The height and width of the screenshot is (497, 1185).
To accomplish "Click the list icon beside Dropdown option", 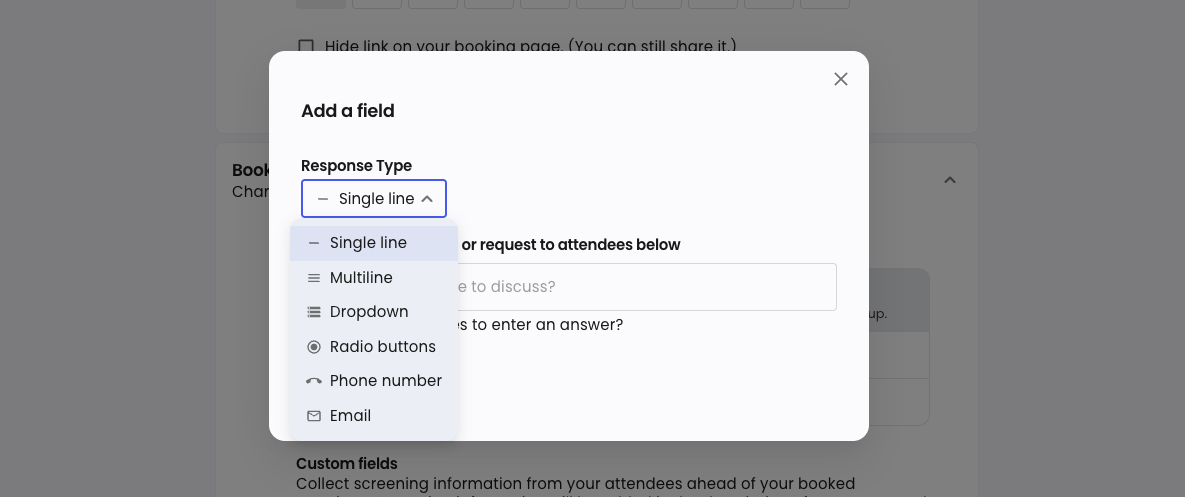I will pos(314,312).
